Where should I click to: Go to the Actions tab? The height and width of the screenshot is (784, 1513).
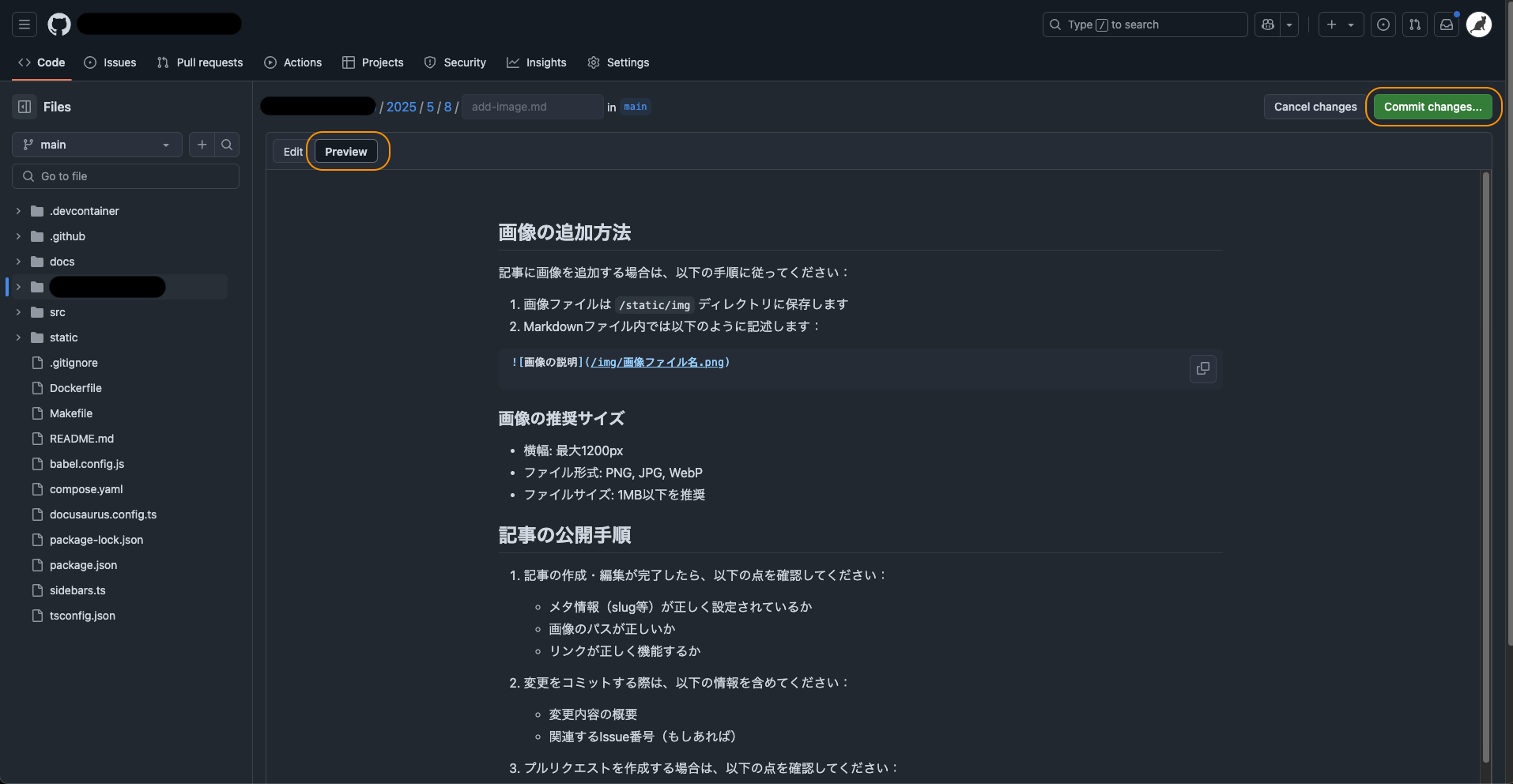point(293,62)
